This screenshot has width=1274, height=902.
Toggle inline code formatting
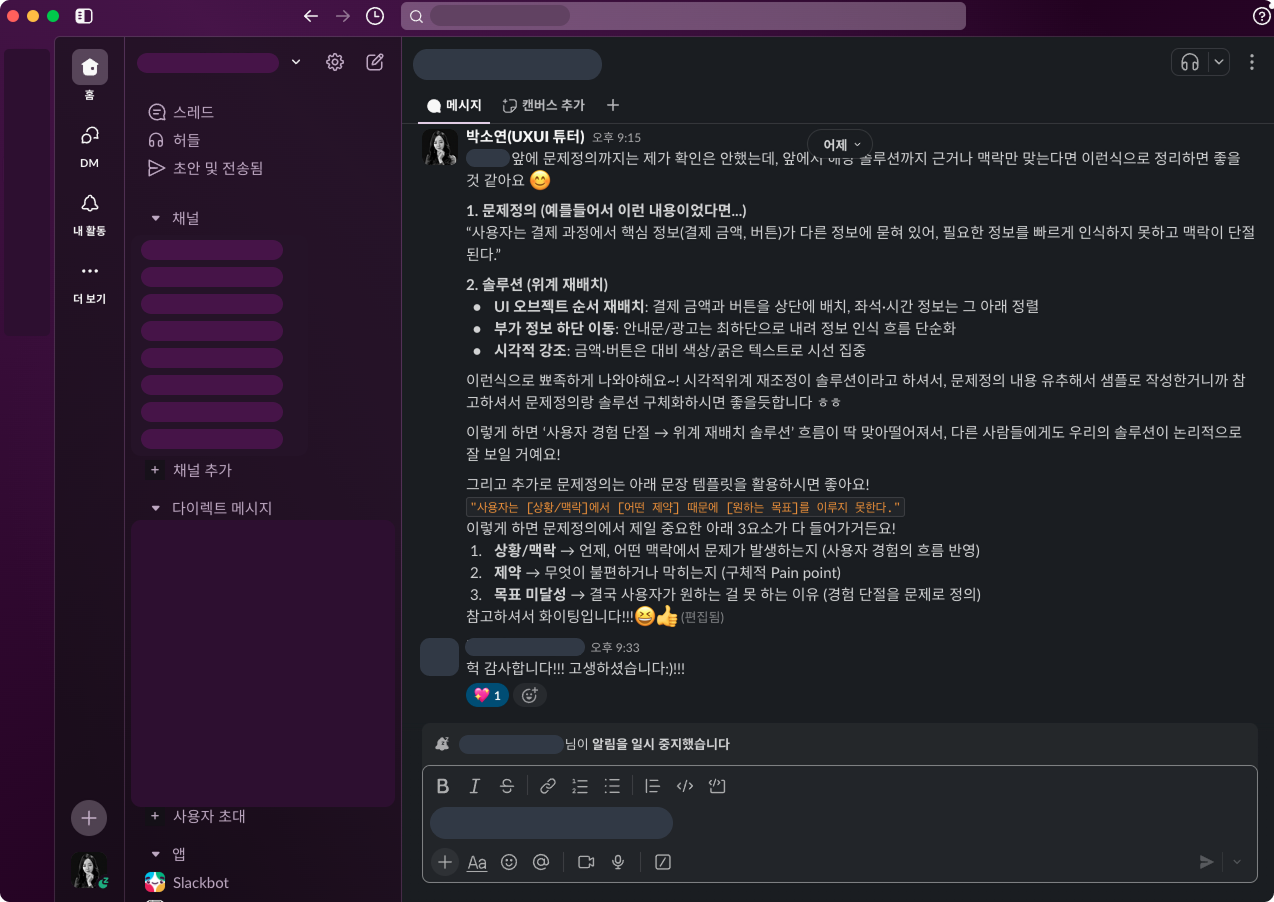(685, 786)
